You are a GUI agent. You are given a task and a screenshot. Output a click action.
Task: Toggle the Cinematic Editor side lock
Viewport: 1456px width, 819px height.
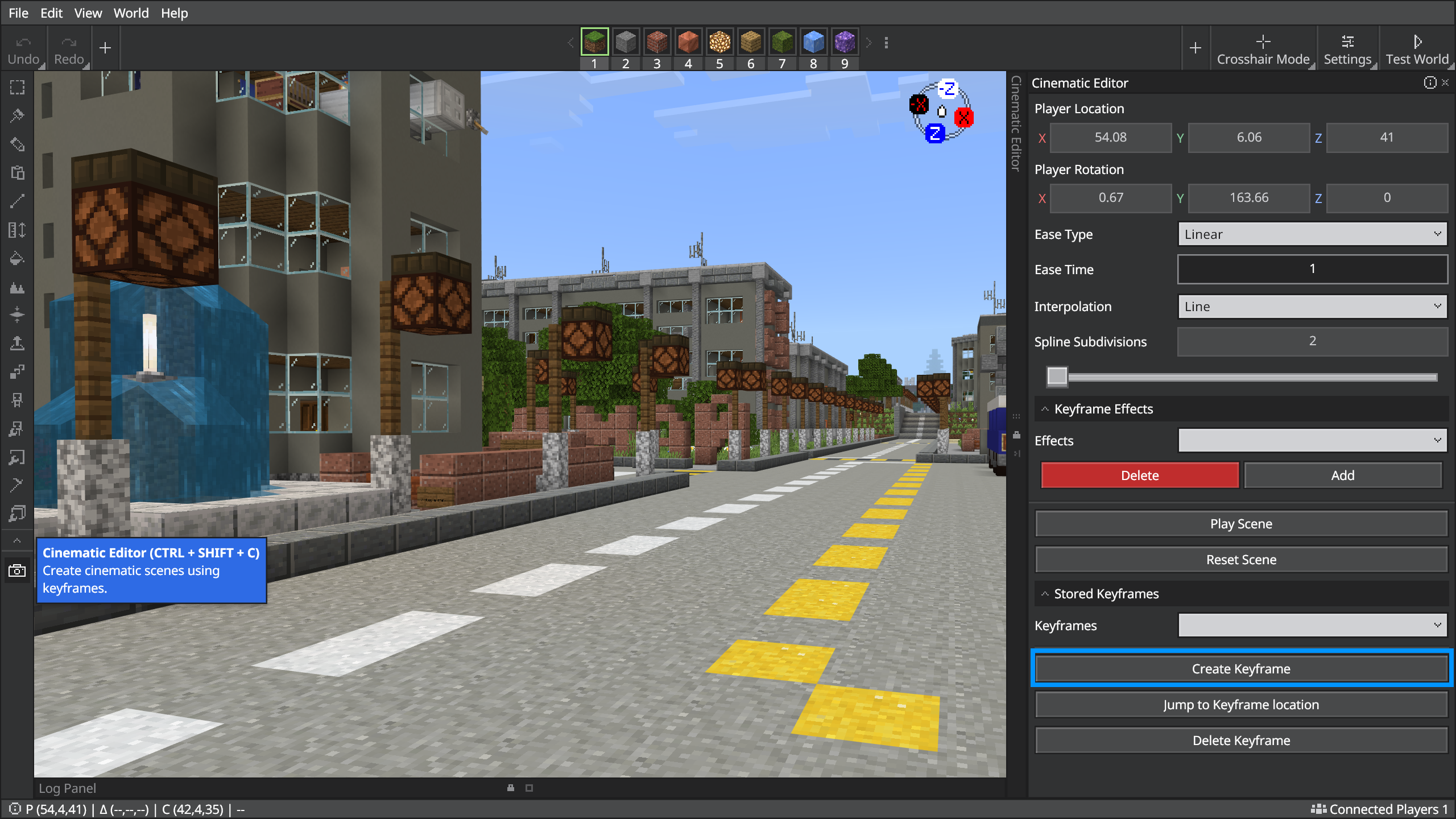[1016, 435]
